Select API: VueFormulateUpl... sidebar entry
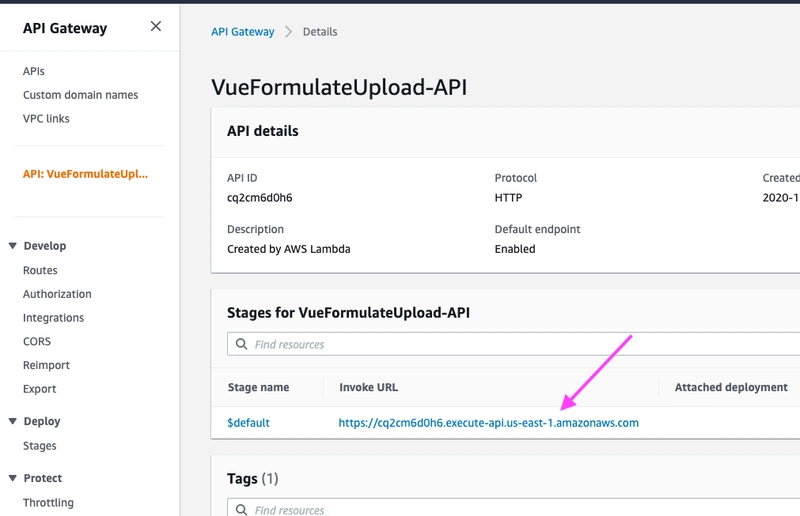This screenshot has height=516, width=800. [x=85, y=174]
